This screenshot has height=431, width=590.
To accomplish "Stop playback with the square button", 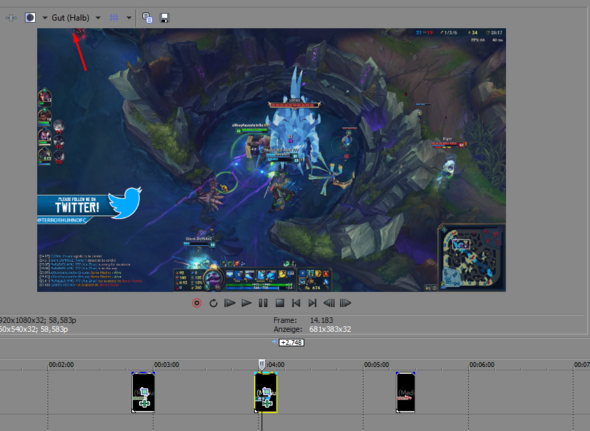I will tap(280, 303).
